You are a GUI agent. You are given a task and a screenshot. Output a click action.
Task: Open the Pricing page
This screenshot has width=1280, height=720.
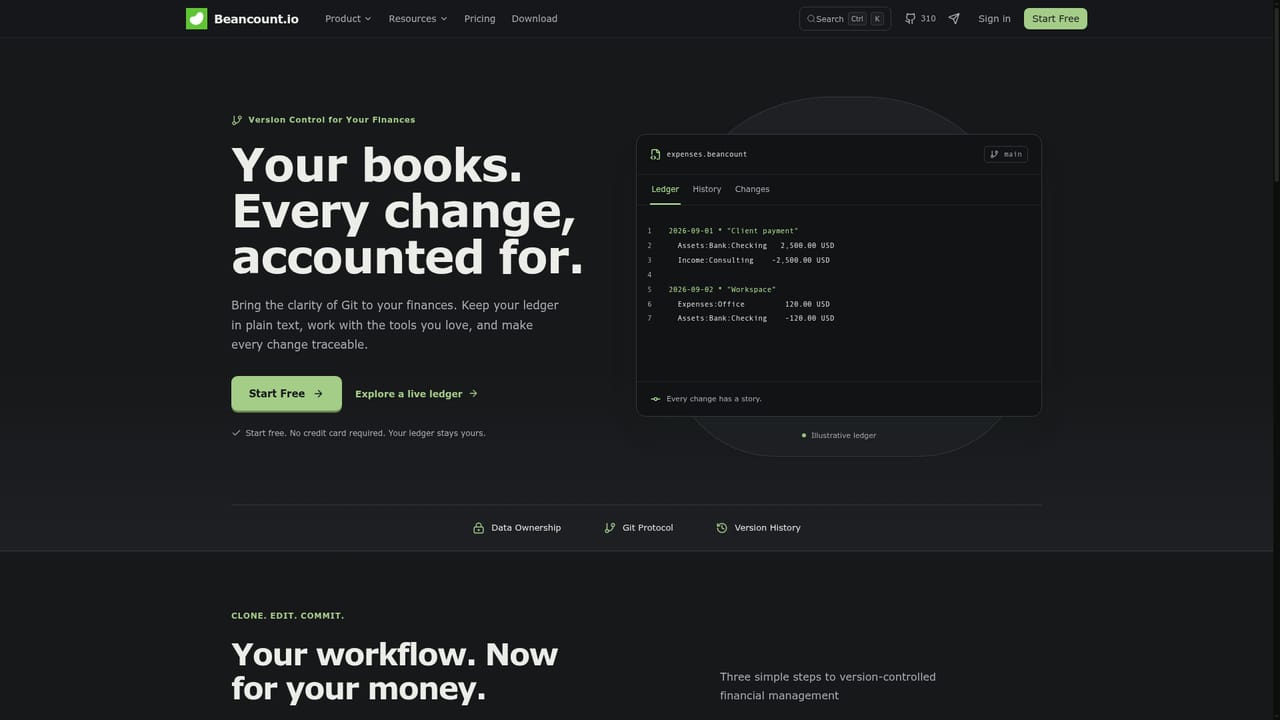tap(480, 19)
